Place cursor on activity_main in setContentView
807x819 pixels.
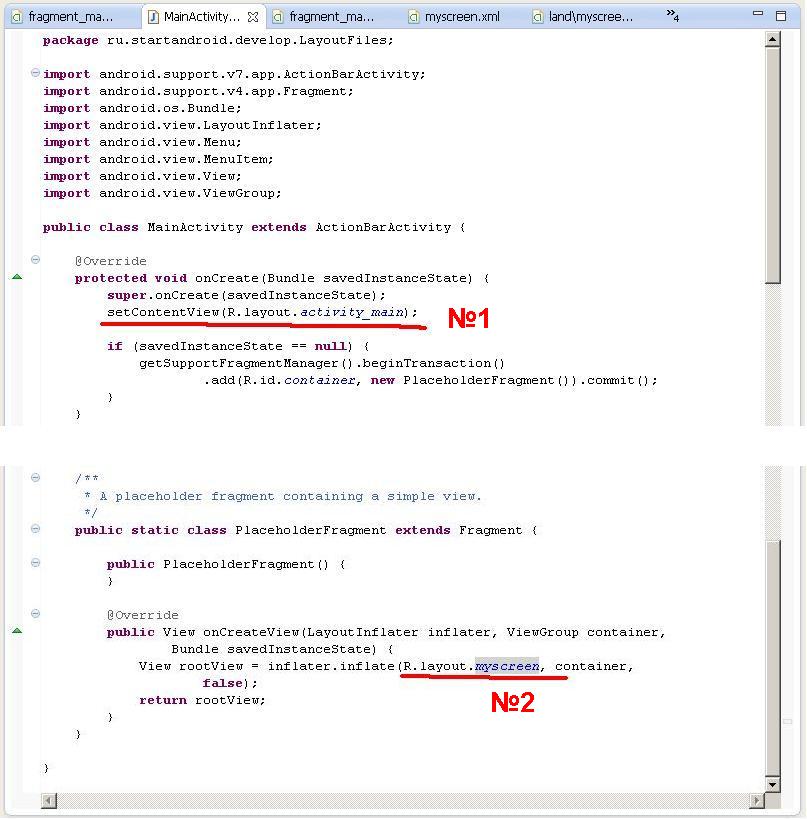pos(353,312)
